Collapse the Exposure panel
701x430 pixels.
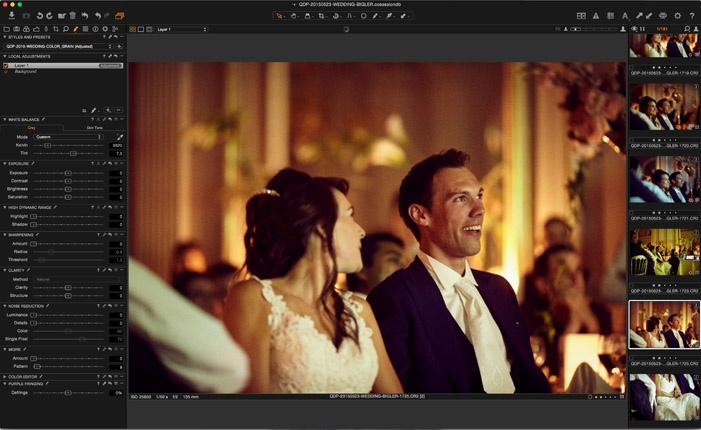click(5, 164)
